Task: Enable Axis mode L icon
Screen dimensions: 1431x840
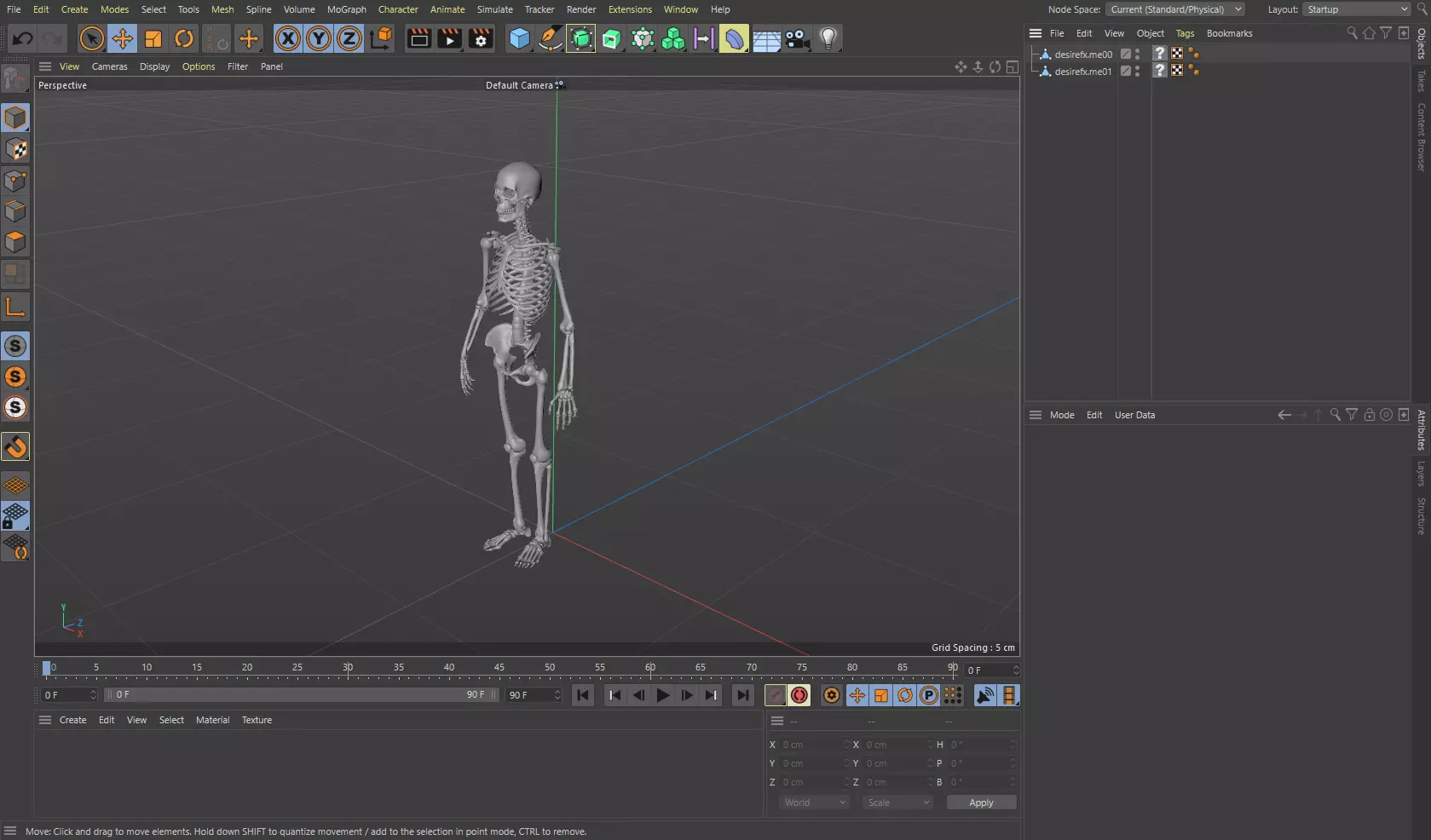Action: [15, 307]
